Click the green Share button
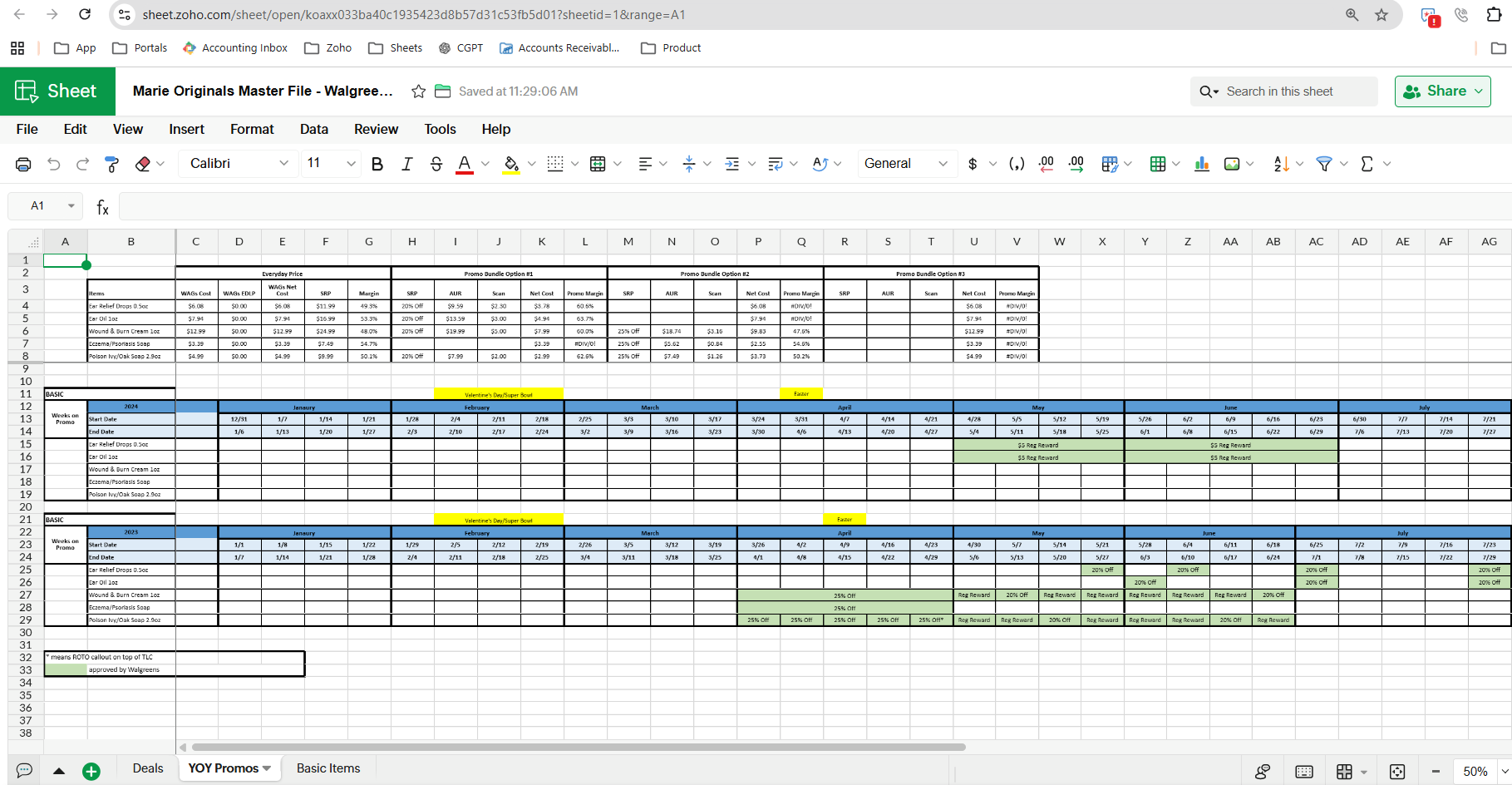This screenshot has width=1512, height=785. [1442, 91]
